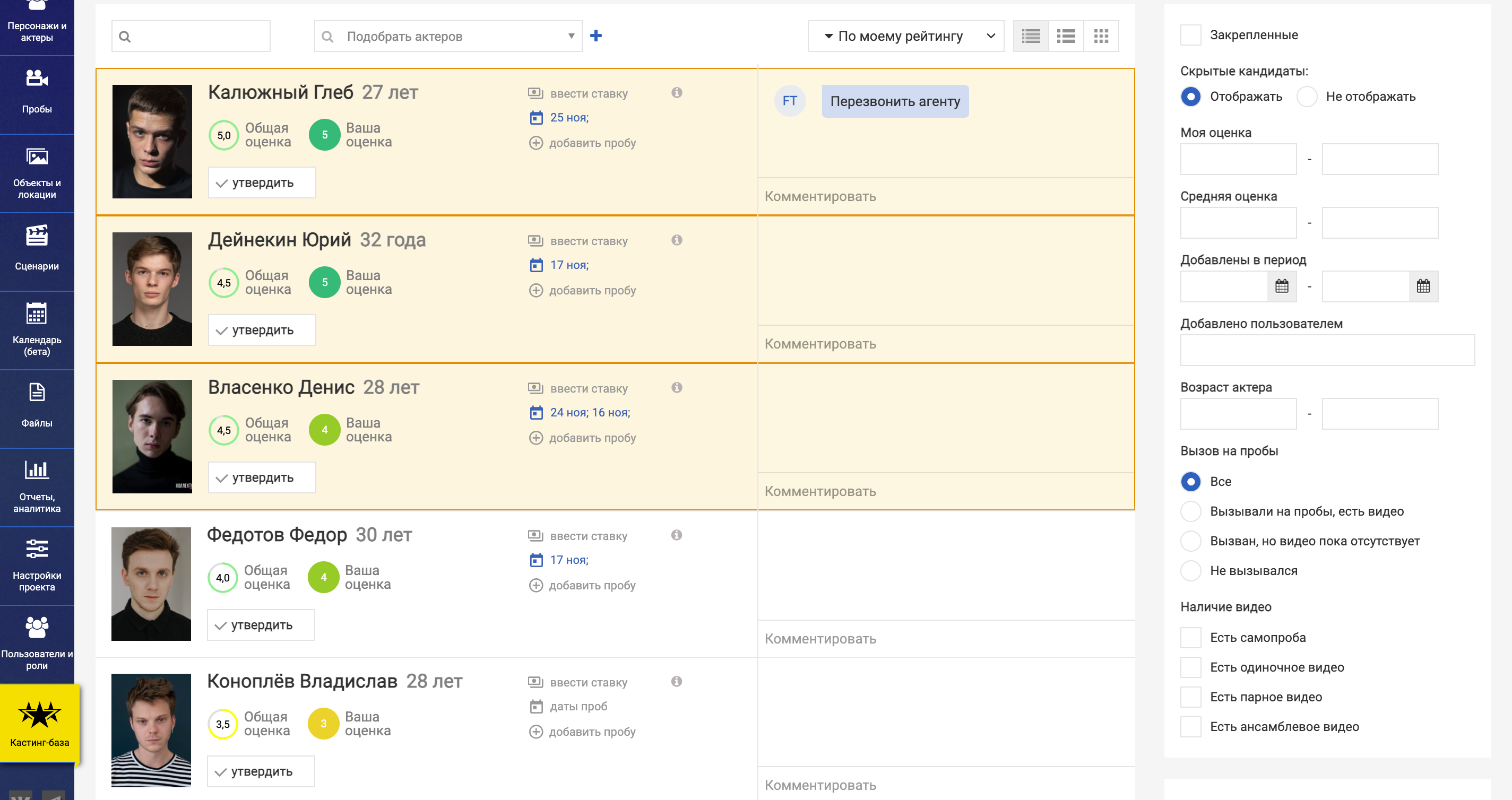Enable the Закрепленные checkbox
1512x800 pixels.
[x=1190, y=35]
